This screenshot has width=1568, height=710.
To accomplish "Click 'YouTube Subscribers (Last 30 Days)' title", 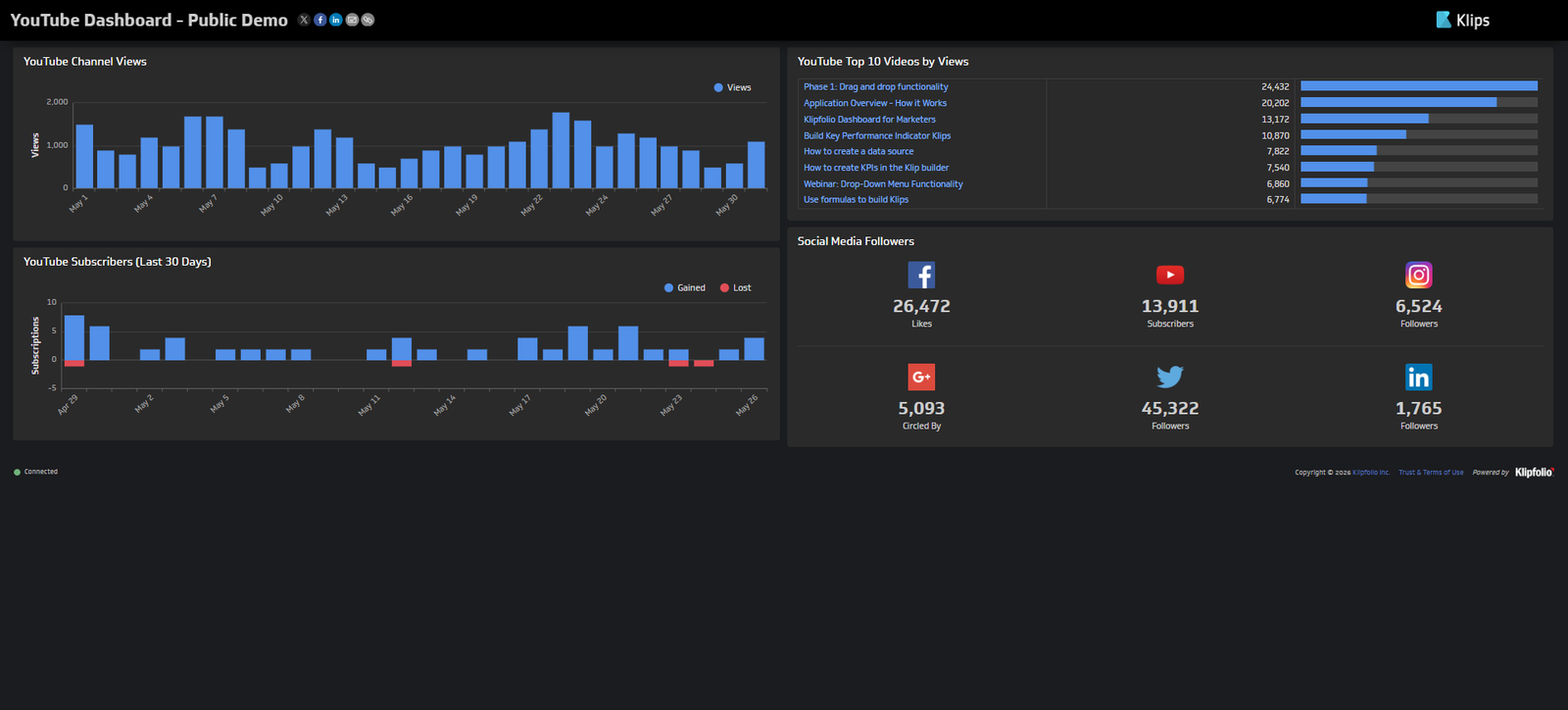I will (118, 262).
